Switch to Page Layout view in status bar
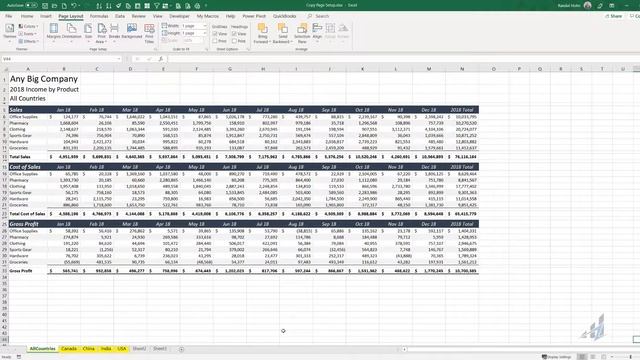Image resolution: width=640 pixels, height=360 pixels. tap(593, 357)
